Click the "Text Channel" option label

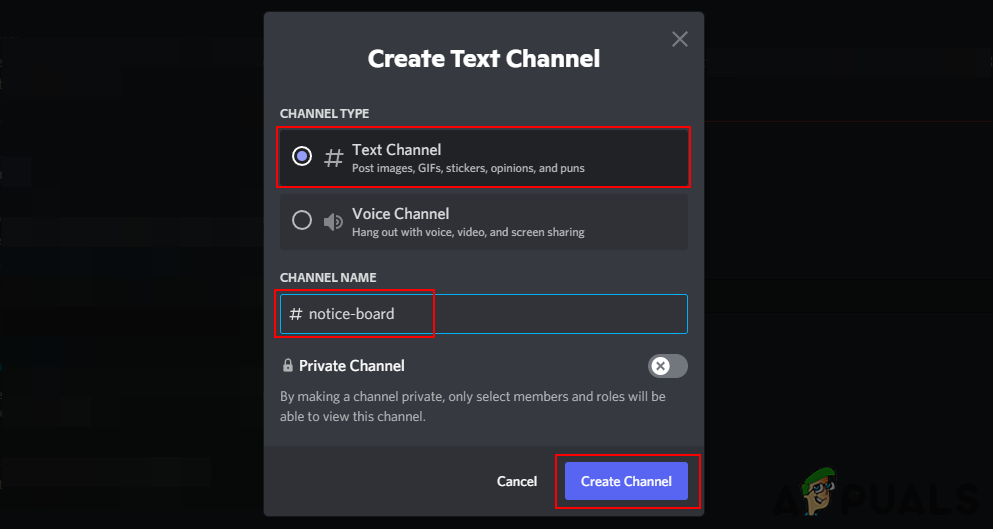tap(396, 150)
